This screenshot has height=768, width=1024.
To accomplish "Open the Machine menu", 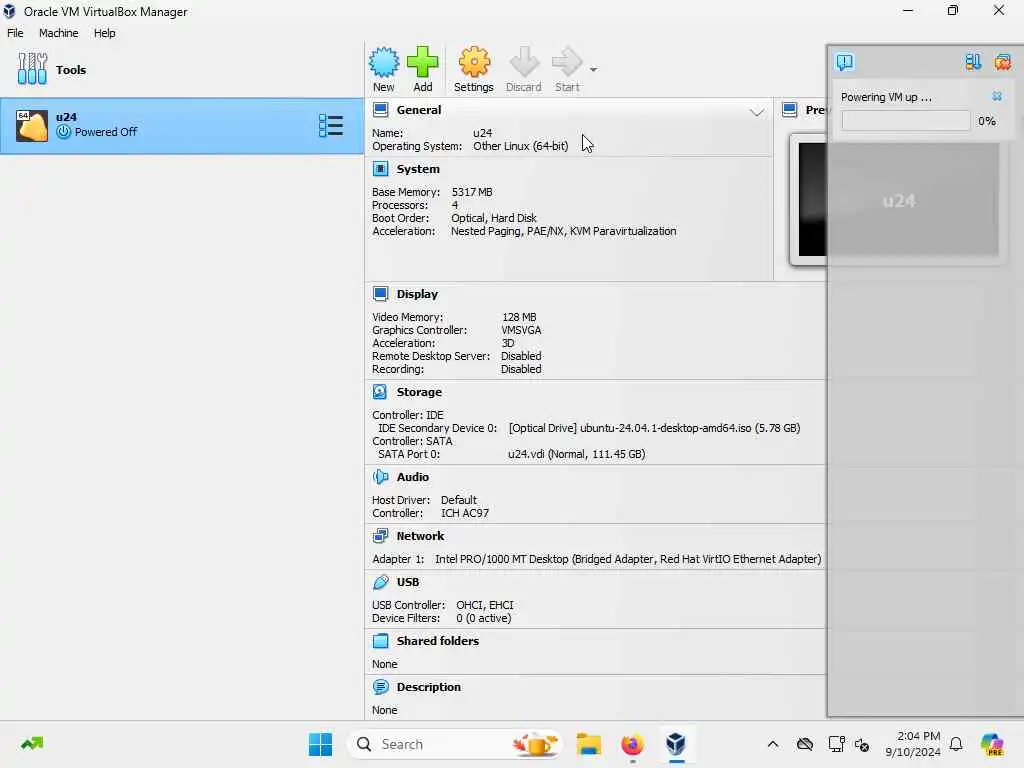I will pyautogui.click(x=58, y=33).
